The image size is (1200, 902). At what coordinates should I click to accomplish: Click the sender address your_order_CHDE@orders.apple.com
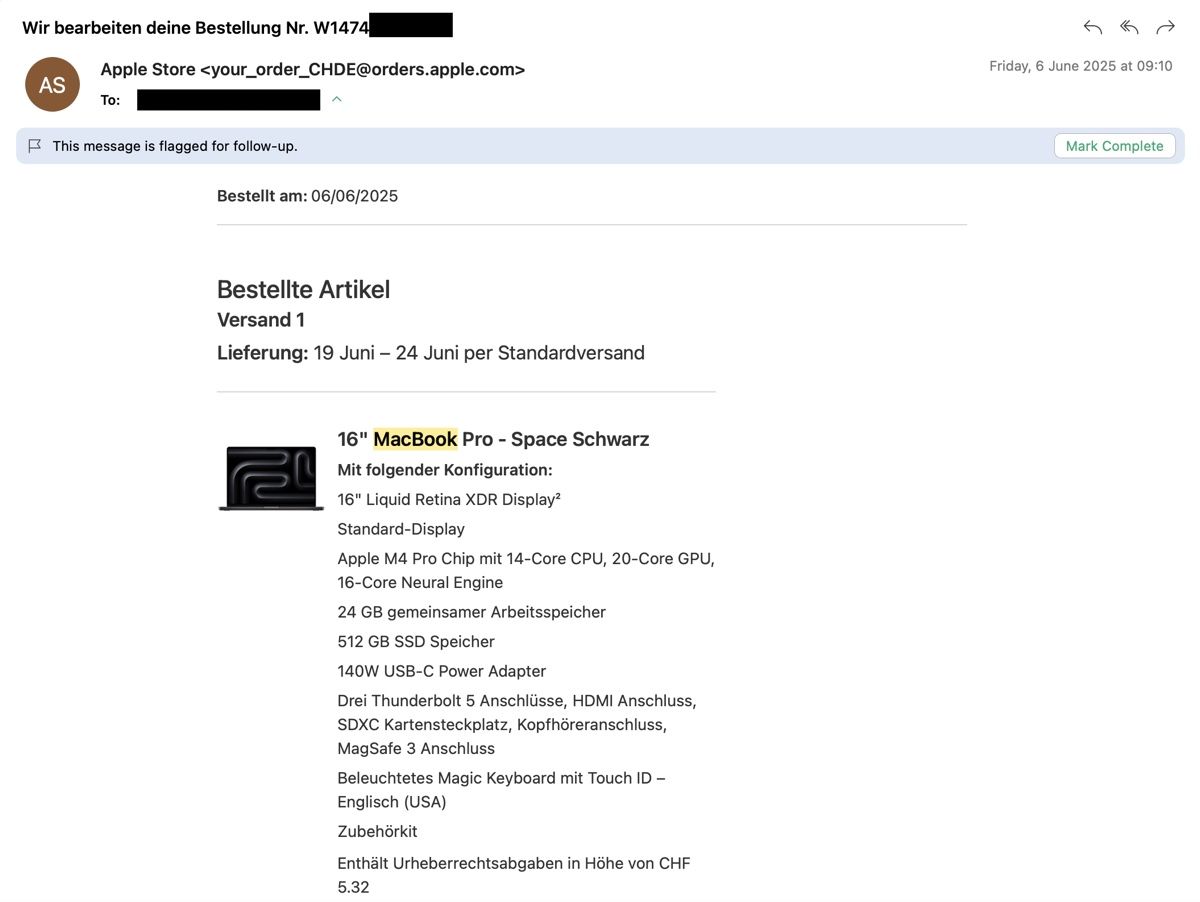362,70
